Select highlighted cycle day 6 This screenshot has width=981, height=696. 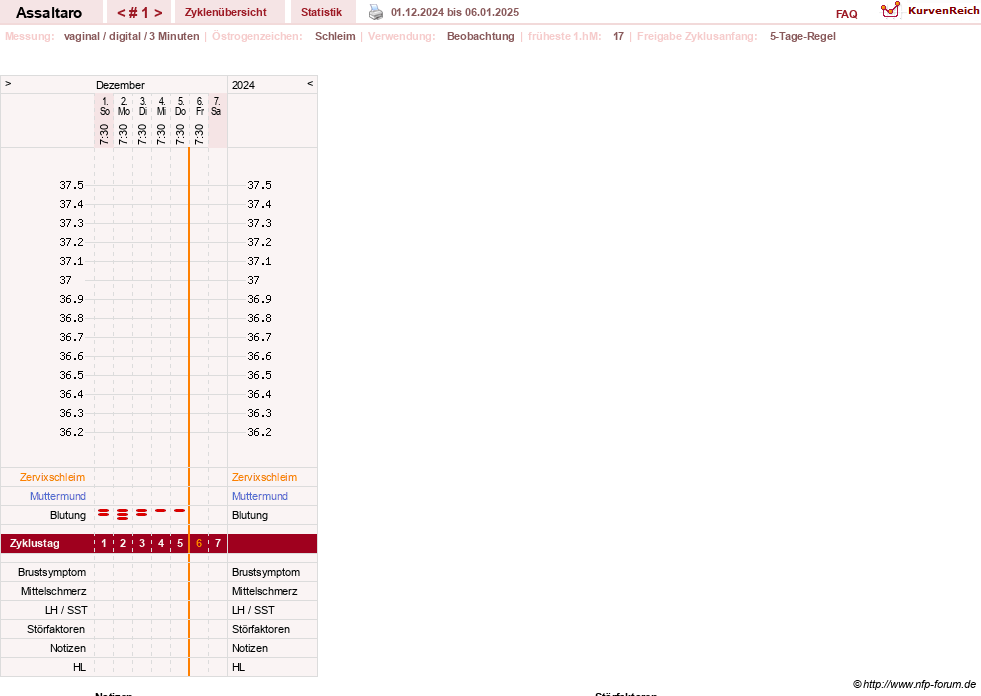tap(199, 543)
